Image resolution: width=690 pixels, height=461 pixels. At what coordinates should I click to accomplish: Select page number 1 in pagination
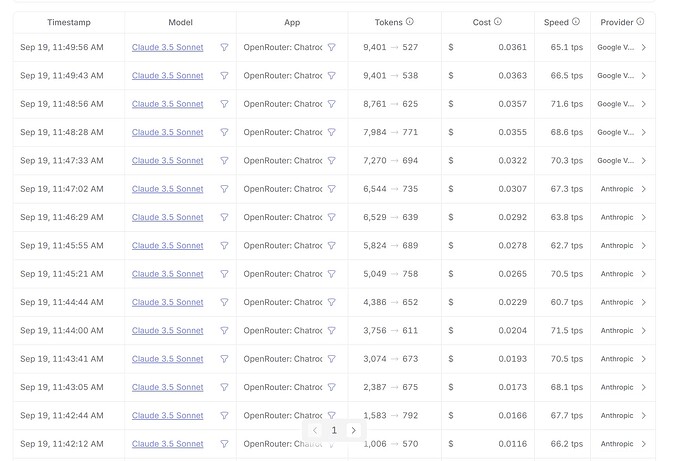[x=334, y=430]
